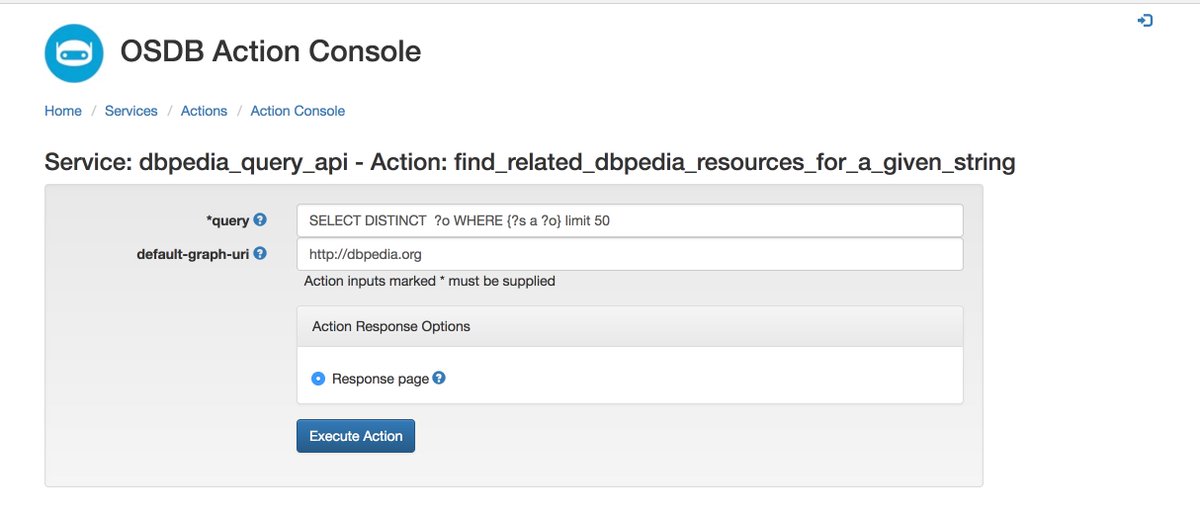Click the 'Action inputs marked * must be supplied' note
The height and width of the screenshot is (516, 1200).
tap(430, 281)
